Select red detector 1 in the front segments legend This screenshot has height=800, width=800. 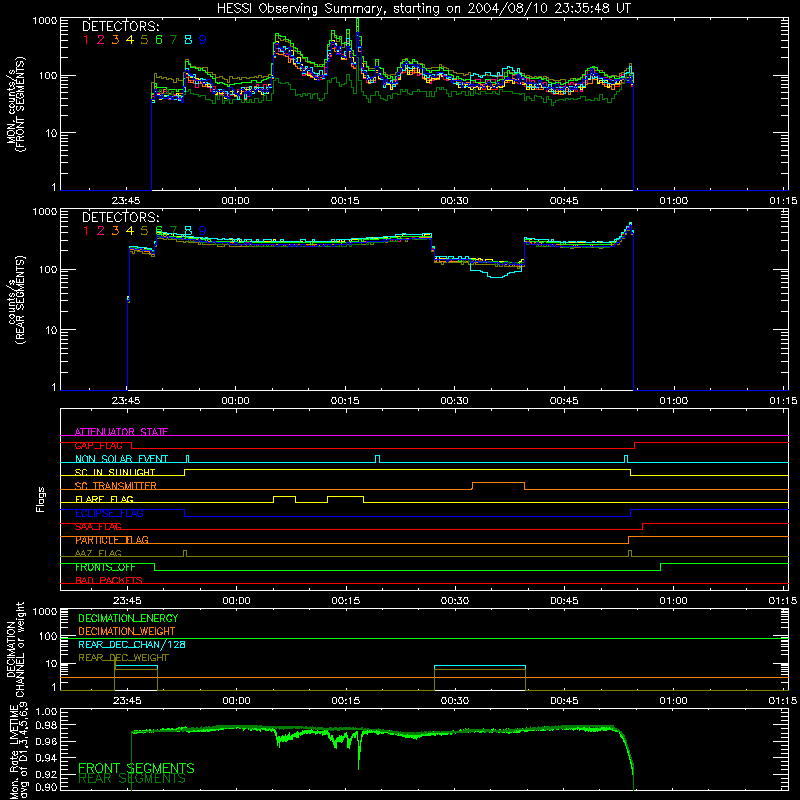point(86,40)
